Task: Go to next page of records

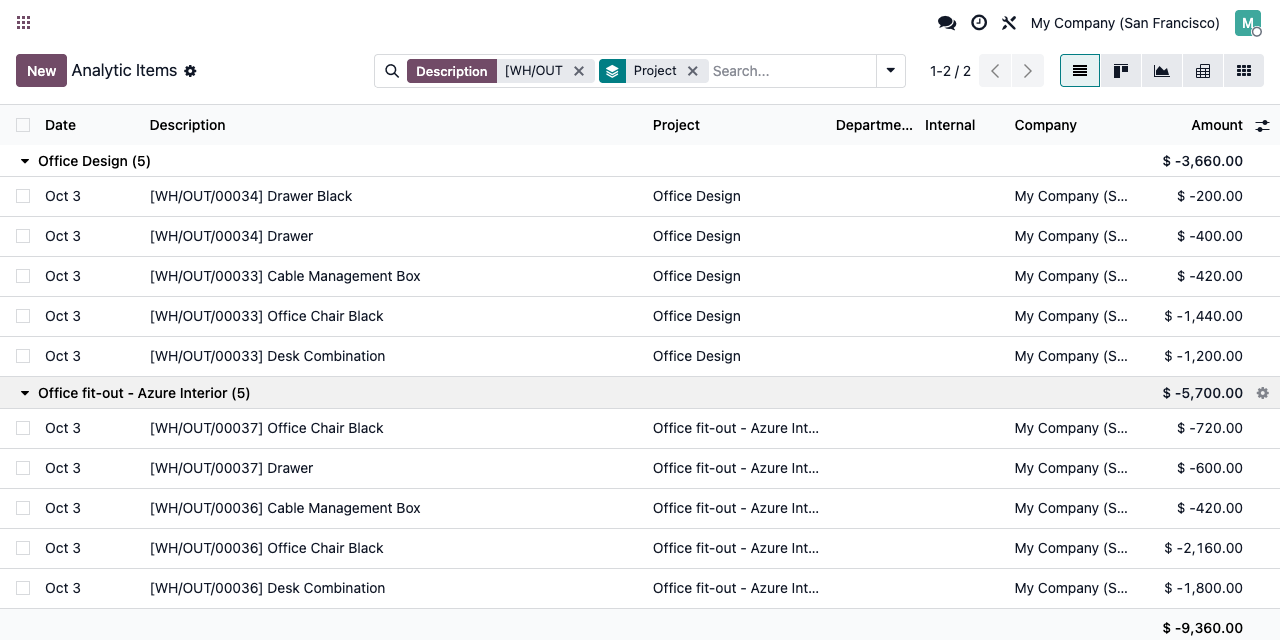Action: click(x=1028, y=71)
